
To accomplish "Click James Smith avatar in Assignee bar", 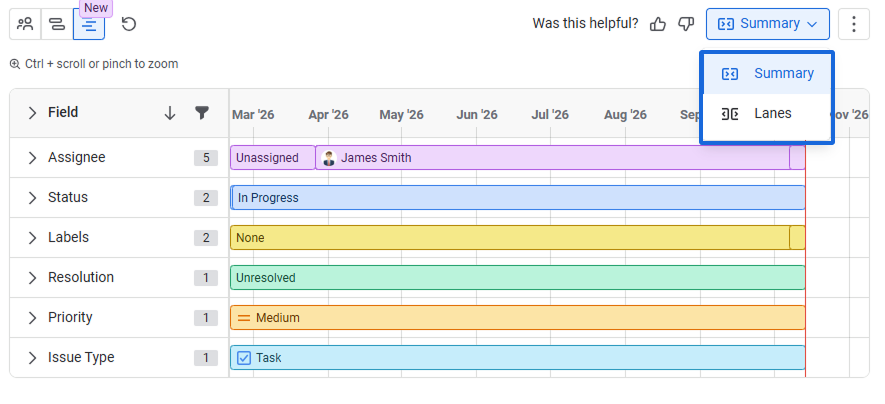I will coord(329,158).
